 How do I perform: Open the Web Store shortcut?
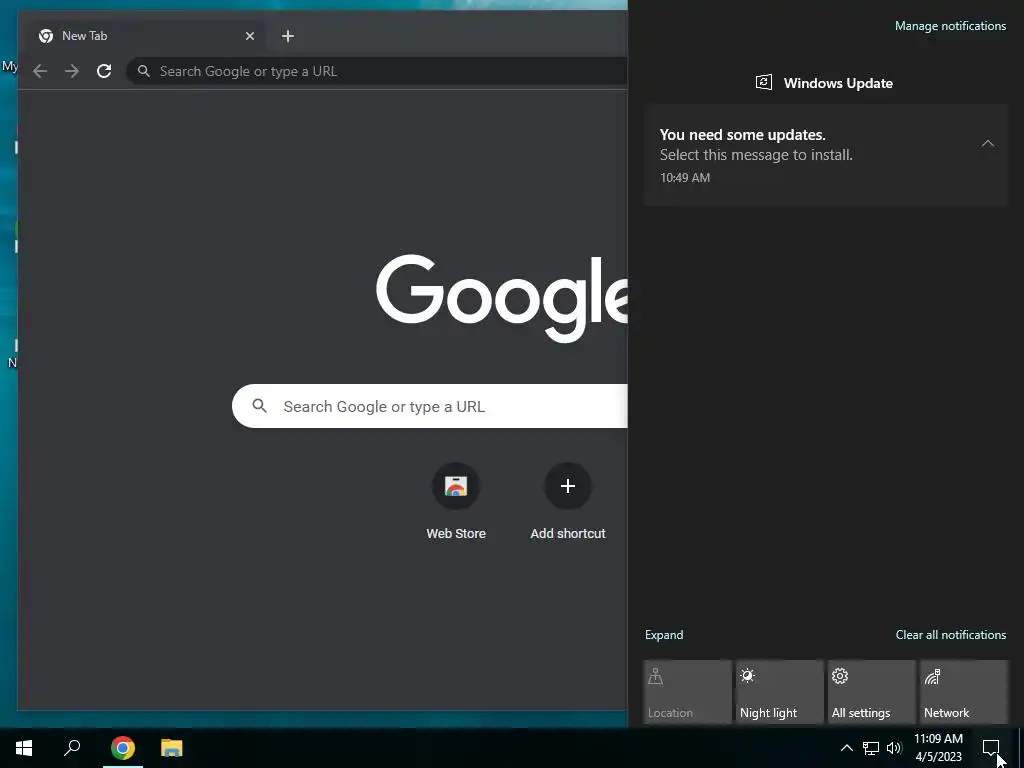pos(456,502)
